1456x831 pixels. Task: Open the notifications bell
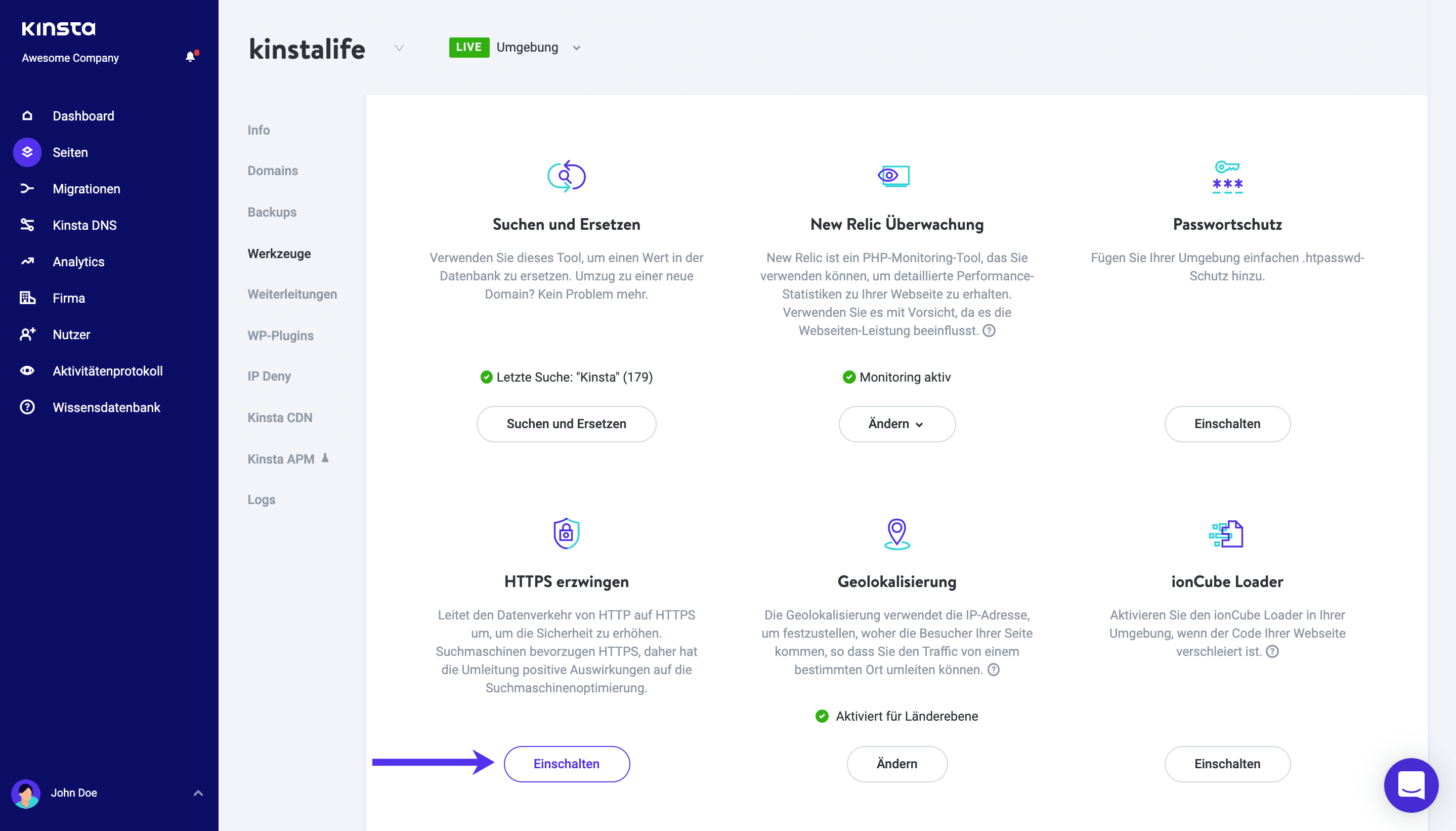tap(191, 56)
